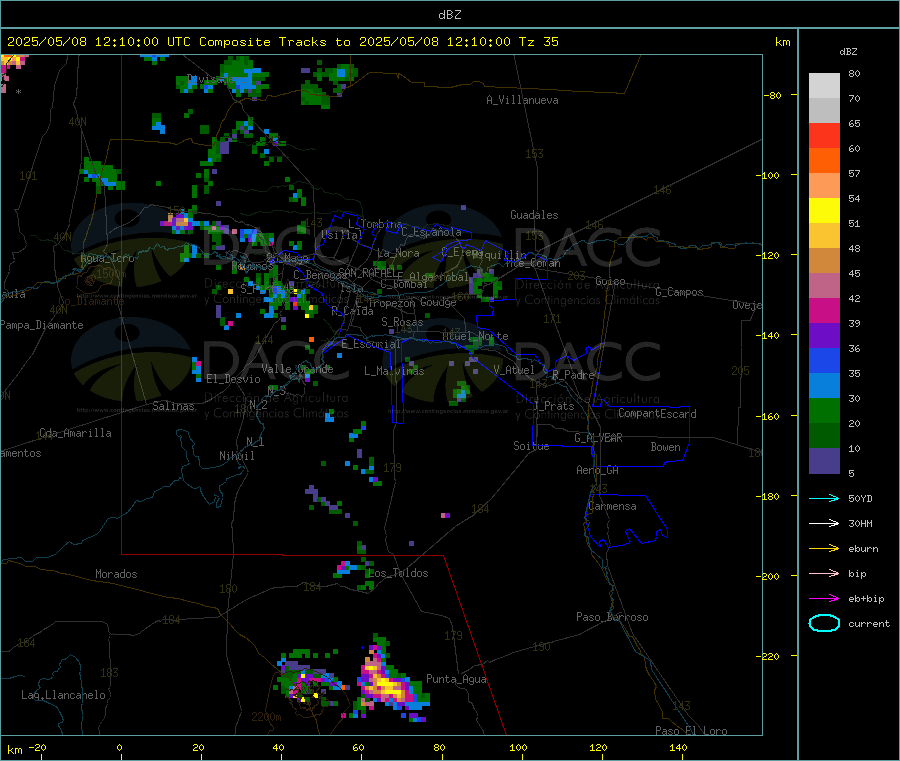
Task: Click the 'Paso_El_Loro' map label
Action: click(x=691, y=731)
